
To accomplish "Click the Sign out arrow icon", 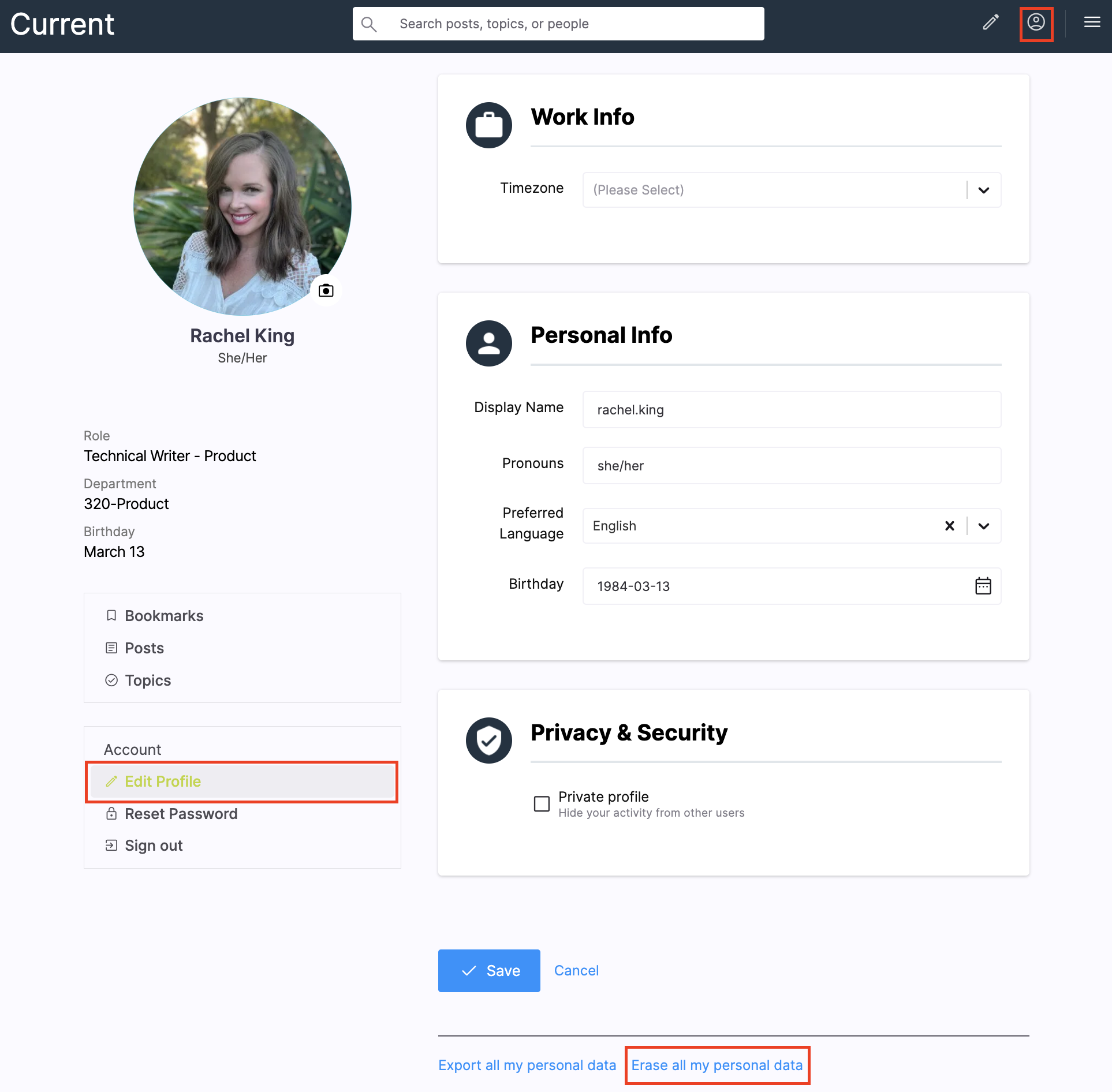I will point(111,846).
